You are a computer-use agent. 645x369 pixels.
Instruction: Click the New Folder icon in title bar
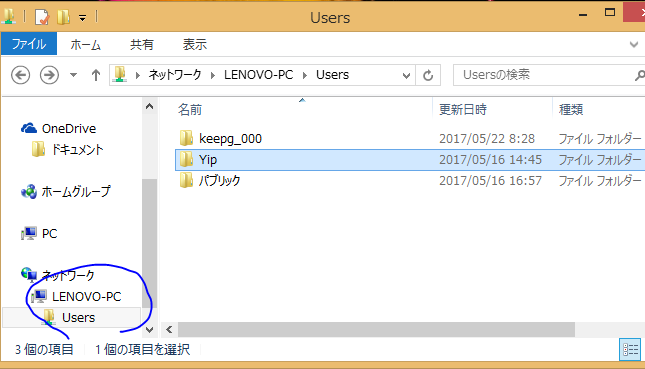coord(63,17)
